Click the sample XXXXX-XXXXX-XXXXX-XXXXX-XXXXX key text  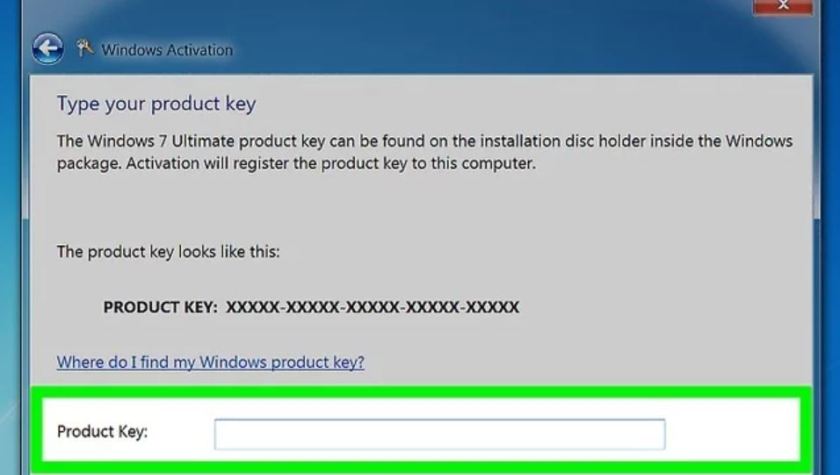point(372,307)
